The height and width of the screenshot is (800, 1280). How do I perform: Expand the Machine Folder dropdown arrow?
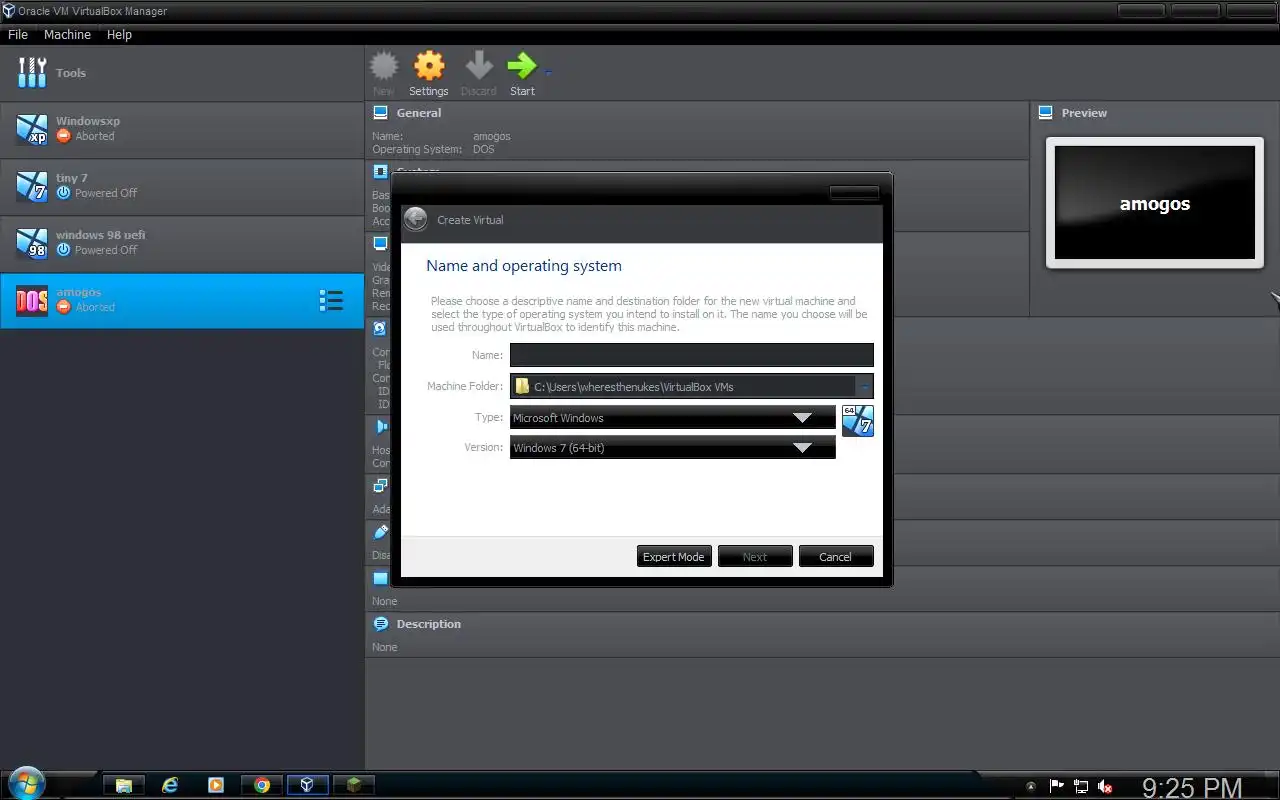[x=865, y=386]
